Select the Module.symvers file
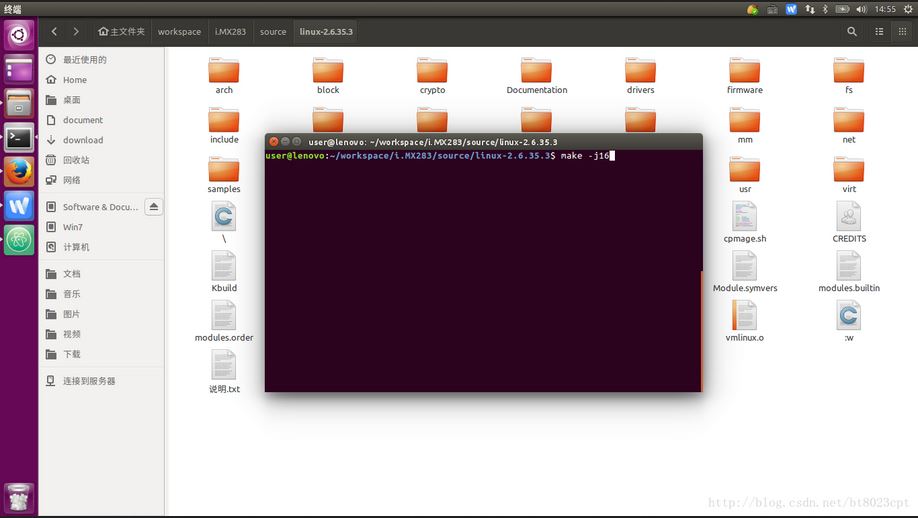918x518 pixels. pyautogui.click(x=745, y=272)
